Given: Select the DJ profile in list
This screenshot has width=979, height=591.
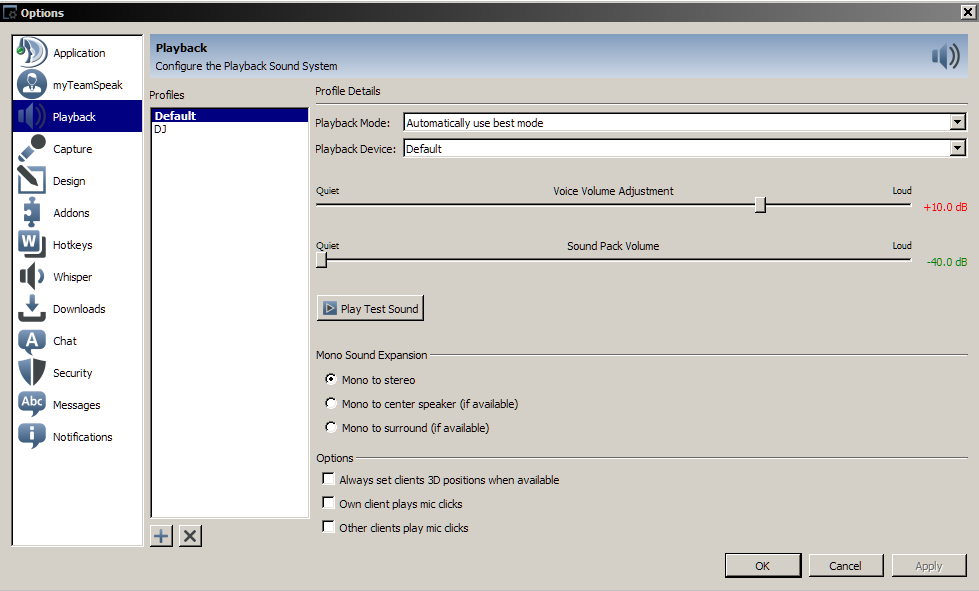Looking at the screenshot, I should click(230, 129).
